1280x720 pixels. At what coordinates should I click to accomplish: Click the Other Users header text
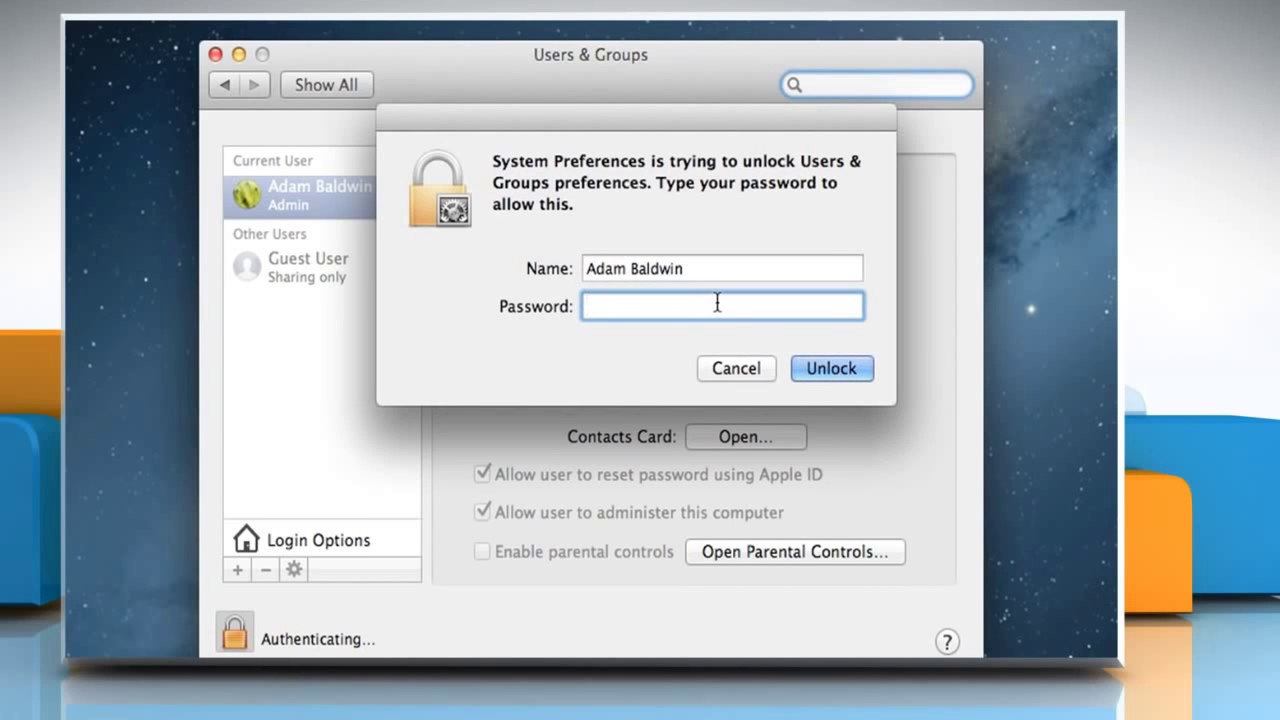pyautogui.click(x=270, y=234)
